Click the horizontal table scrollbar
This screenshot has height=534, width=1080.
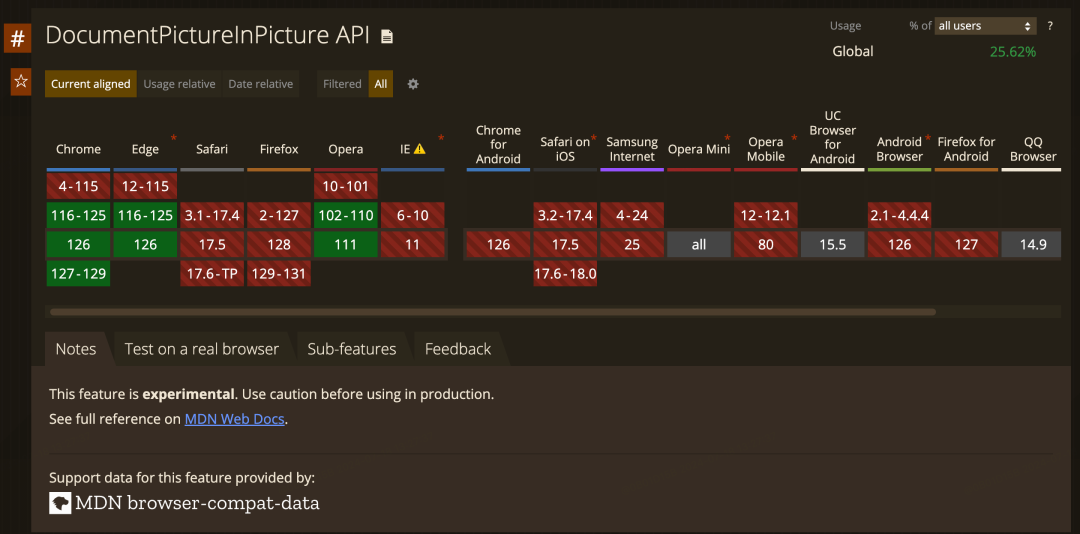tap(493, 312)
